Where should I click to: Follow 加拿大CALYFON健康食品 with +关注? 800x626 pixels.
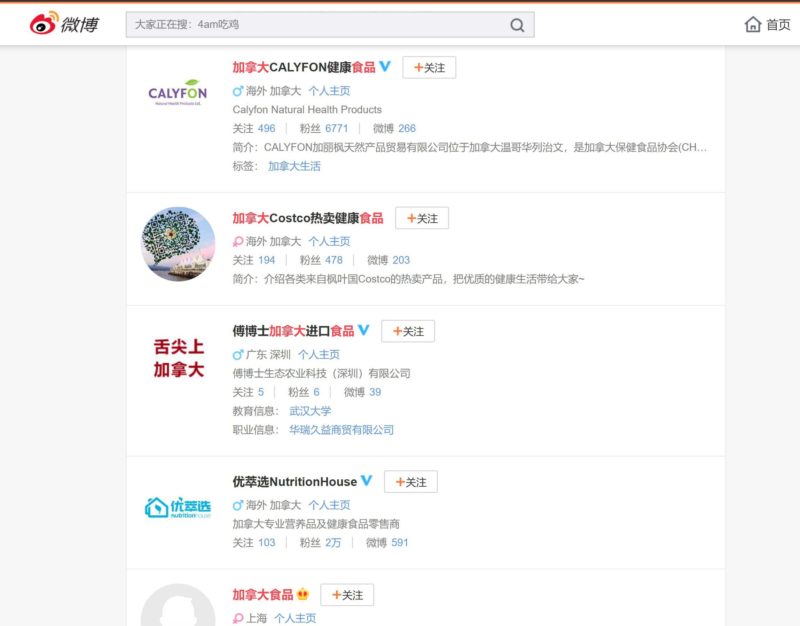[x=429, y=67]
